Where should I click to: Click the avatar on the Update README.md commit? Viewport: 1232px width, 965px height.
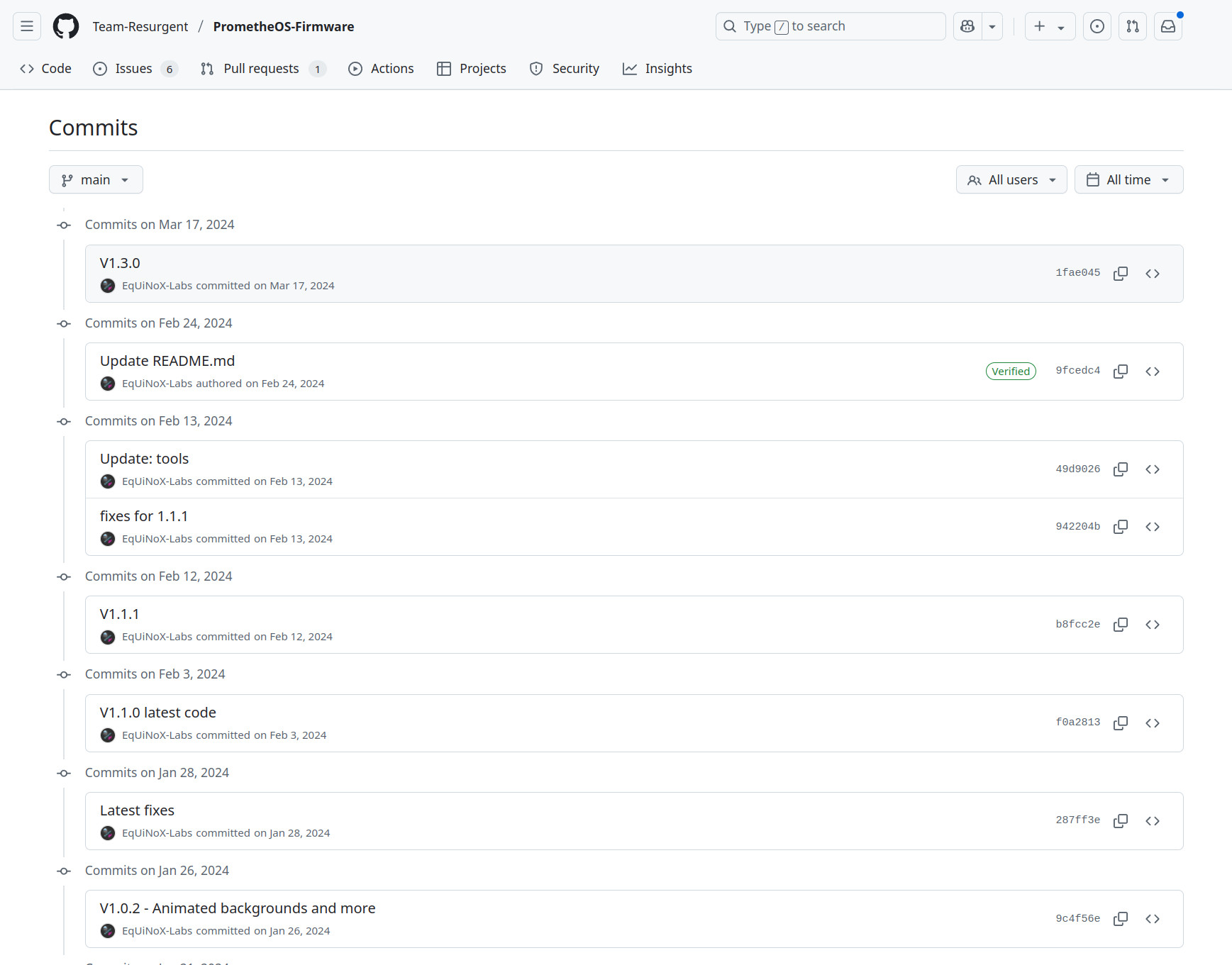pyautogui.click(x=108, y=384)
